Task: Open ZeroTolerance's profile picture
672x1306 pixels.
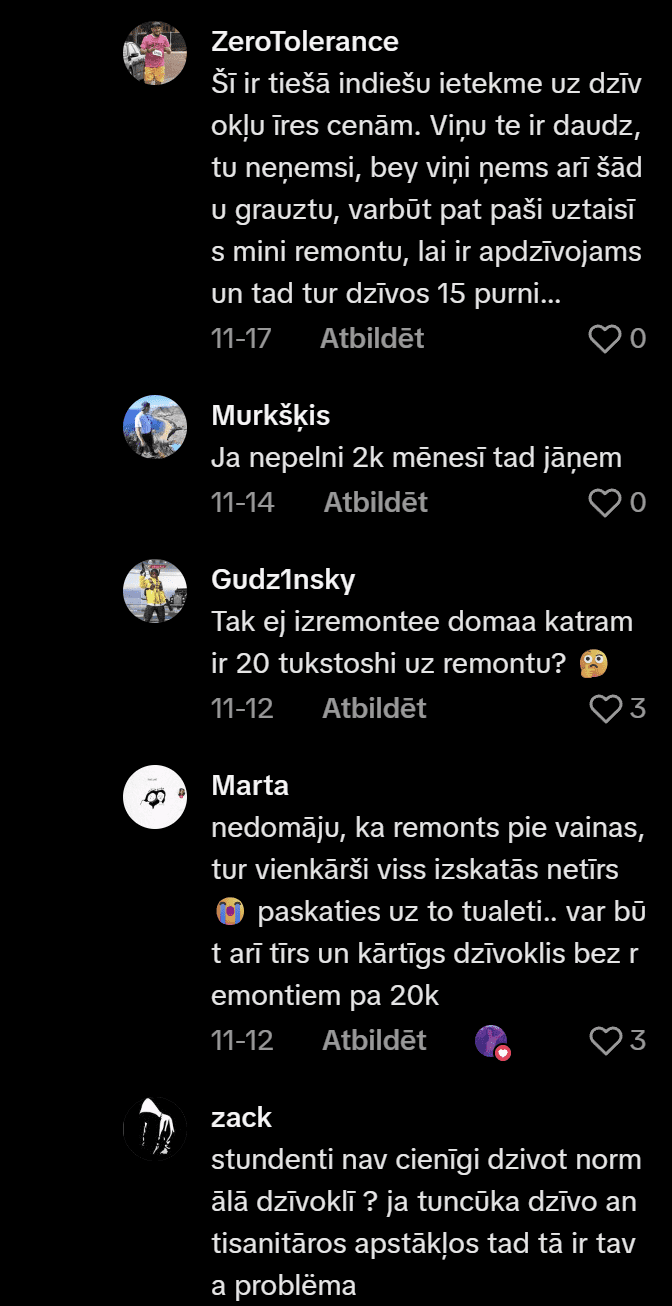Action: pos(155,53)
